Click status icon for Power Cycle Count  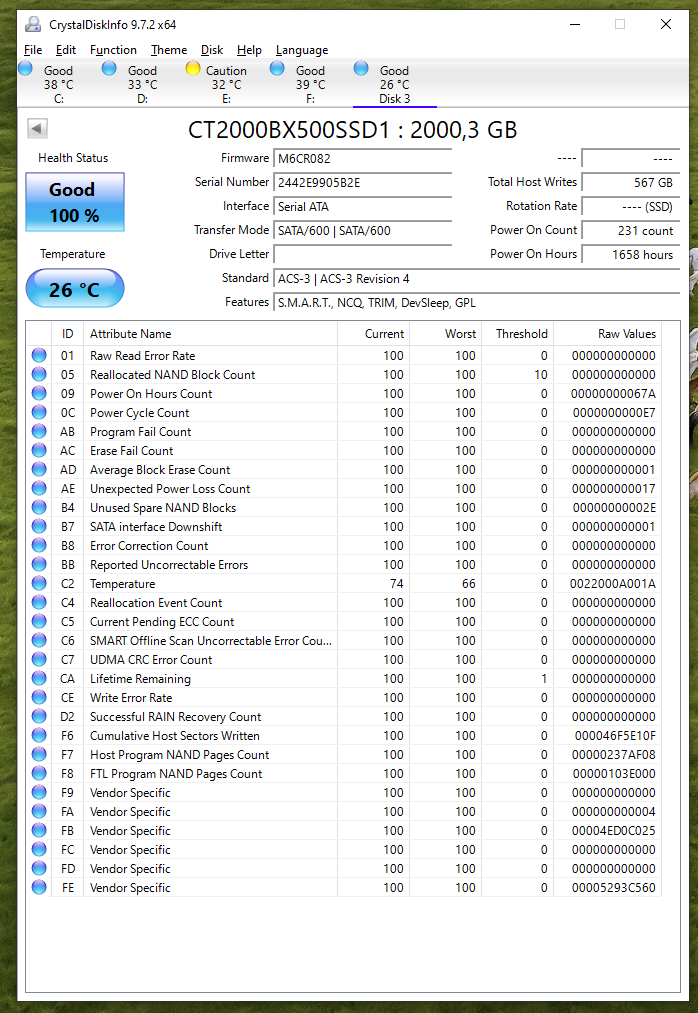tap(39, 412)
